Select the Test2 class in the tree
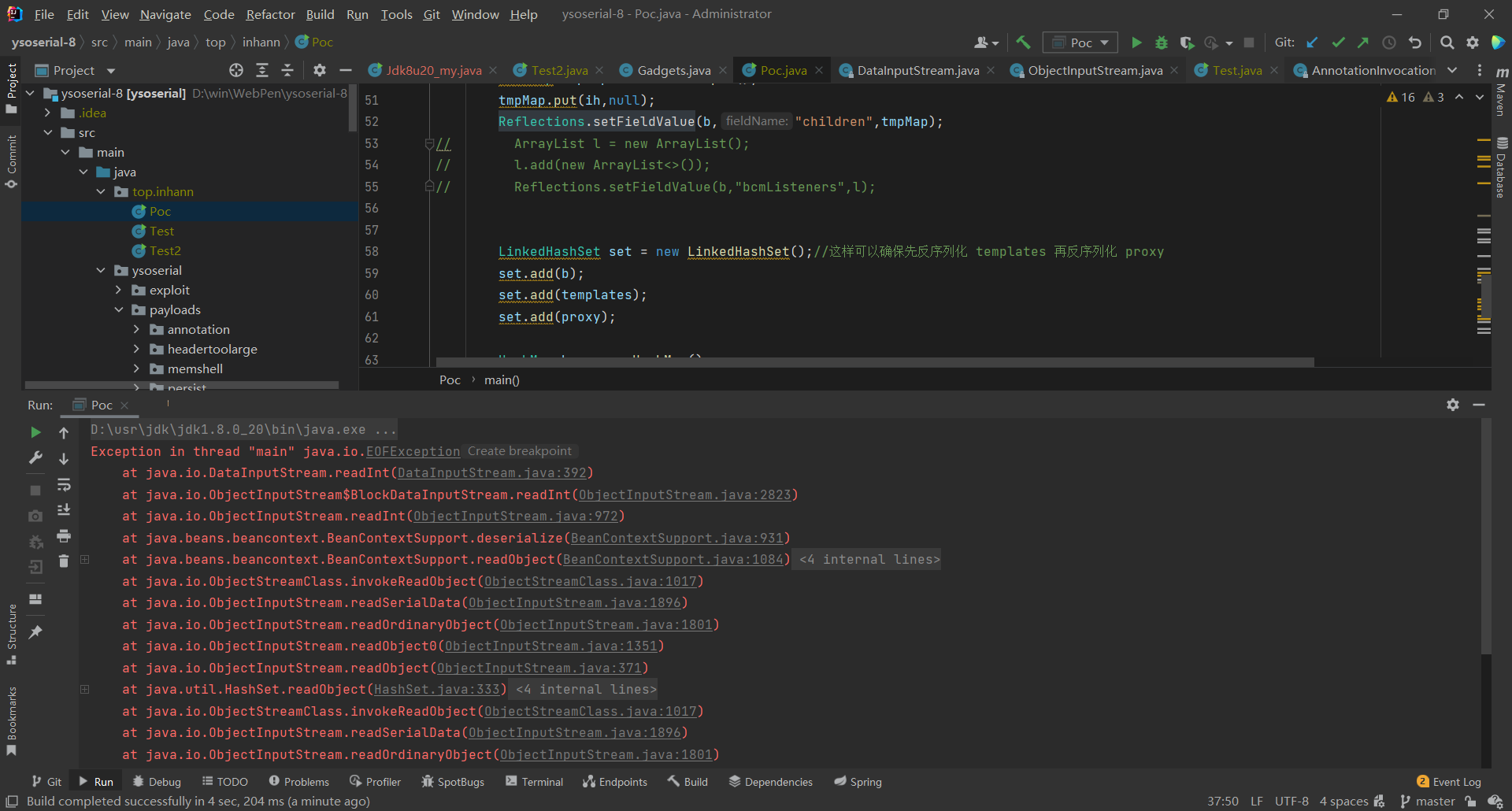The width and height of the screenshot is (1512, 811). (x=165, y=250)
